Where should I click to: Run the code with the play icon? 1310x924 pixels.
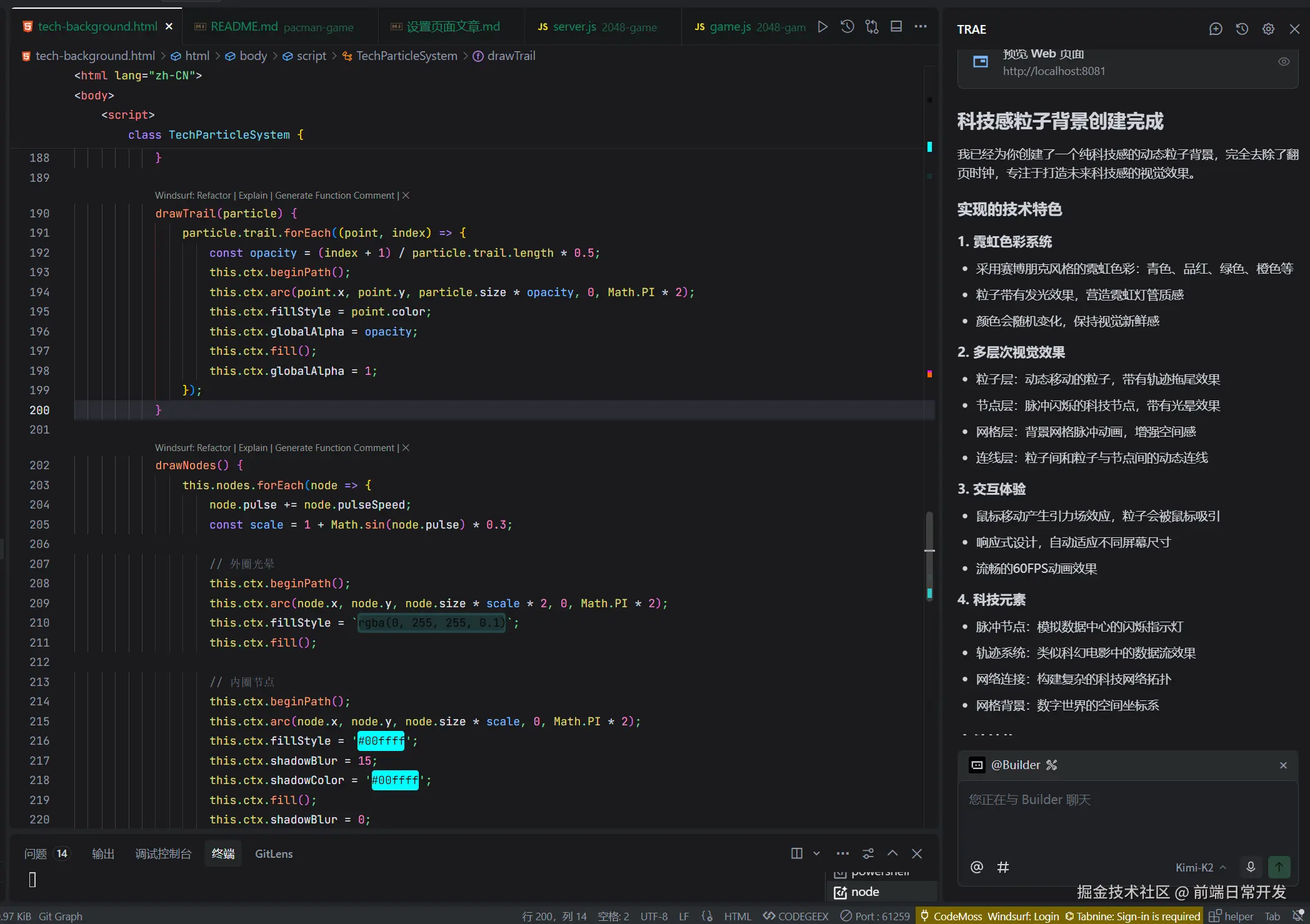[822, 27]
